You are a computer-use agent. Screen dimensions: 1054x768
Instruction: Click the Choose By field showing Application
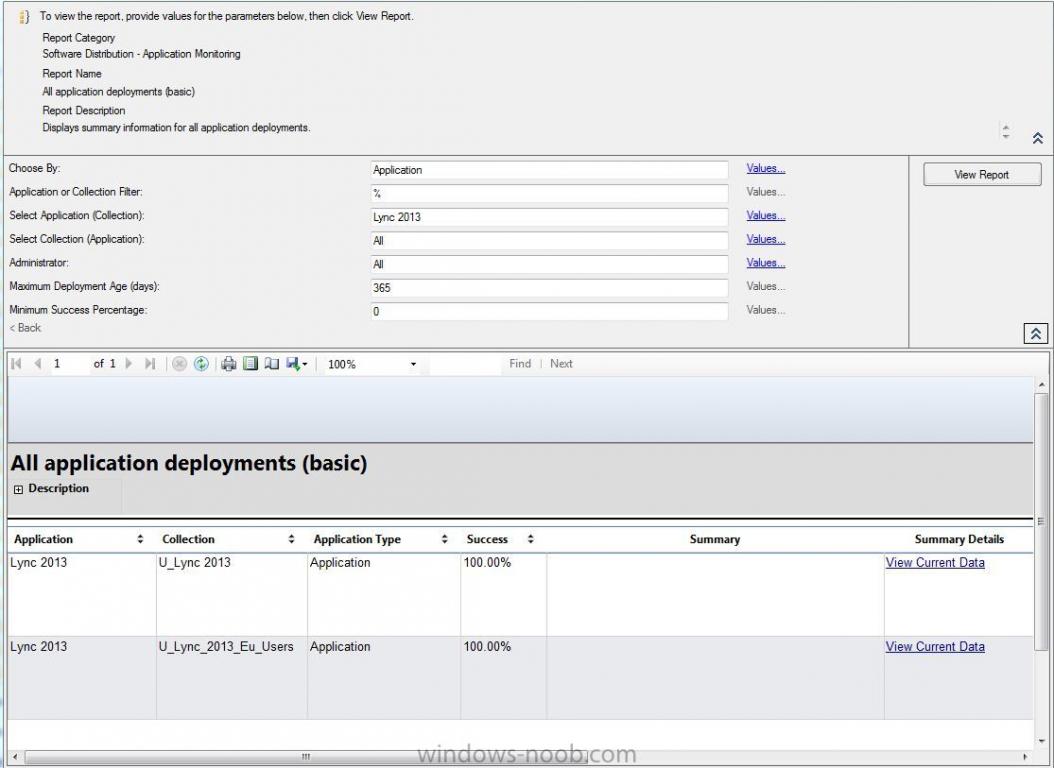pos(549,170)
